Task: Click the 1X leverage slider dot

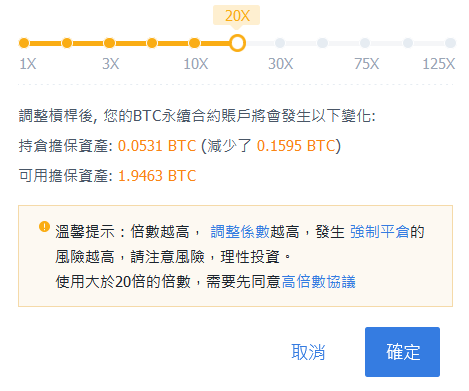Action: [x=24, y=43]
